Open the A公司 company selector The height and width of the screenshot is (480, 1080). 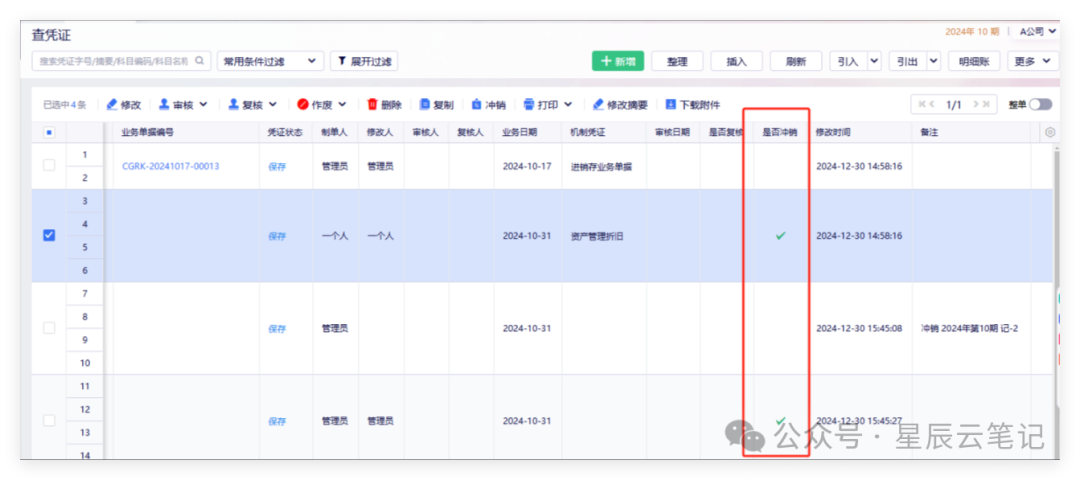[x=1038, y=32]
